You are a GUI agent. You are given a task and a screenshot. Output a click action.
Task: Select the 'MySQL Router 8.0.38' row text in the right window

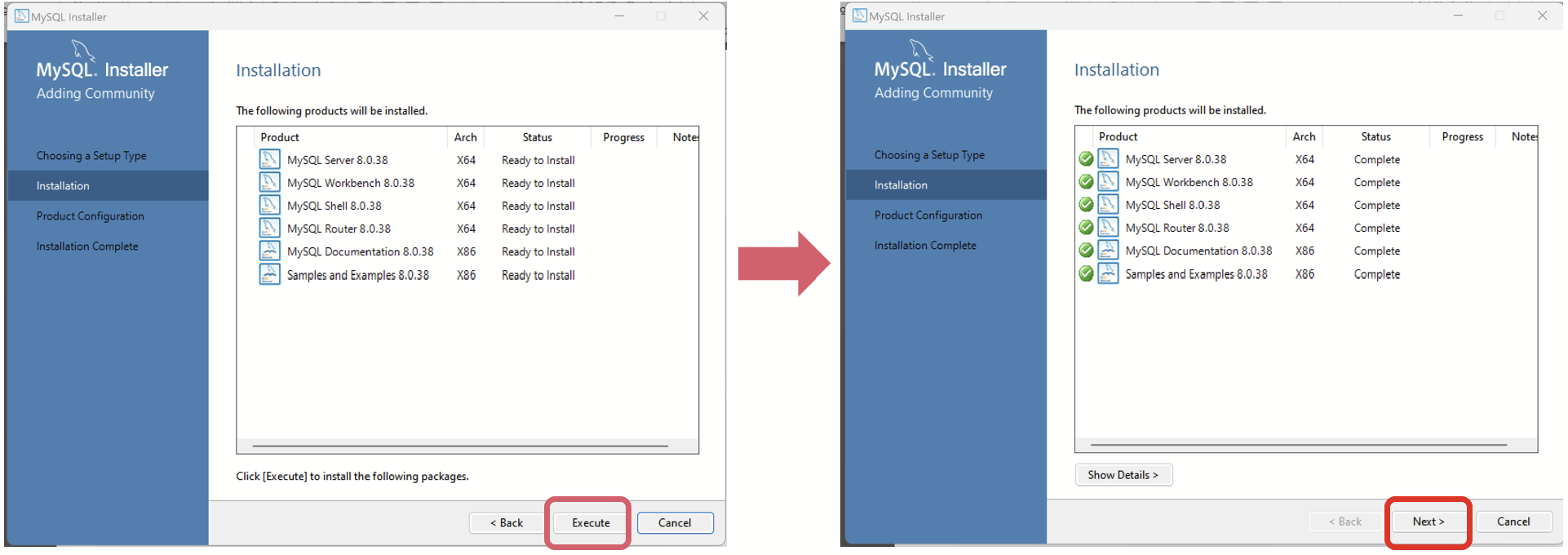pyautogui.click(x=1177, y=228)
